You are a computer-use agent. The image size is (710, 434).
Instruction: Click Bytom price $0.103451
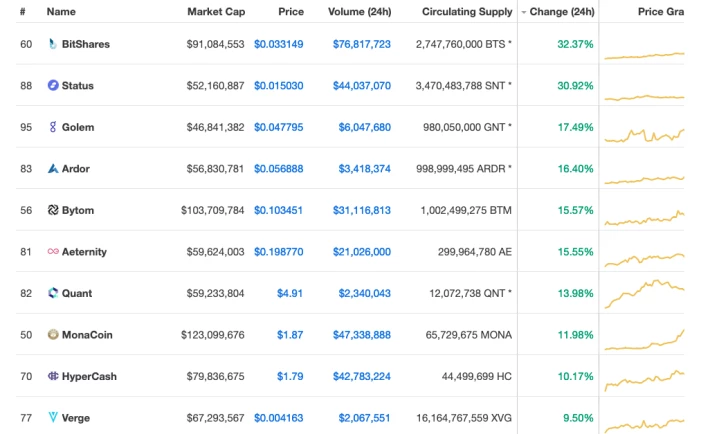[x=278, y=210]
